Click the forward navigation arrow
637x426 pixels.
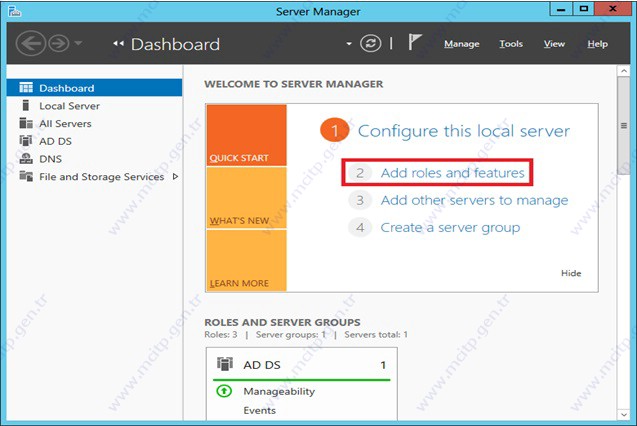(59, 43)
